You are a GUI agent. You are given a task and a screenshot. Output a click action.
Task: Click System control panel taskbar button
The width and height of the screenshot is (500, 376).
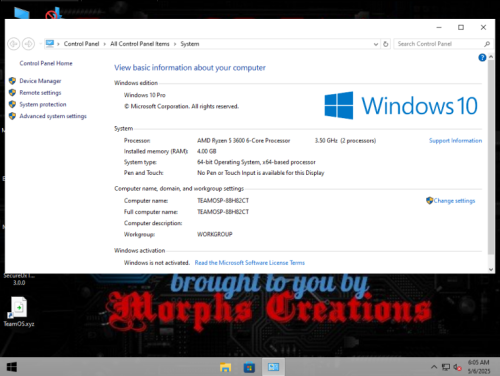click(x=273, y=367)
